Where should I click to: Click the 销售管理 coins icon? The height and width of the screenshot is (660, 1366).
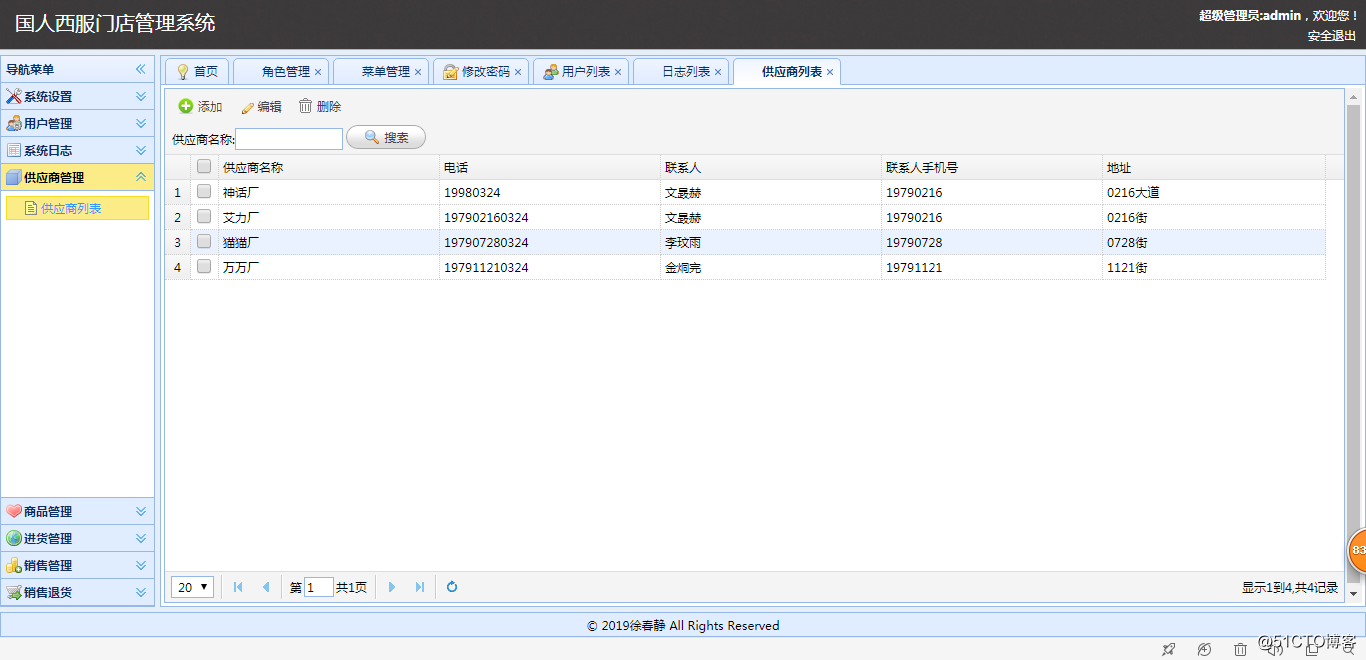tap(14, 566)
